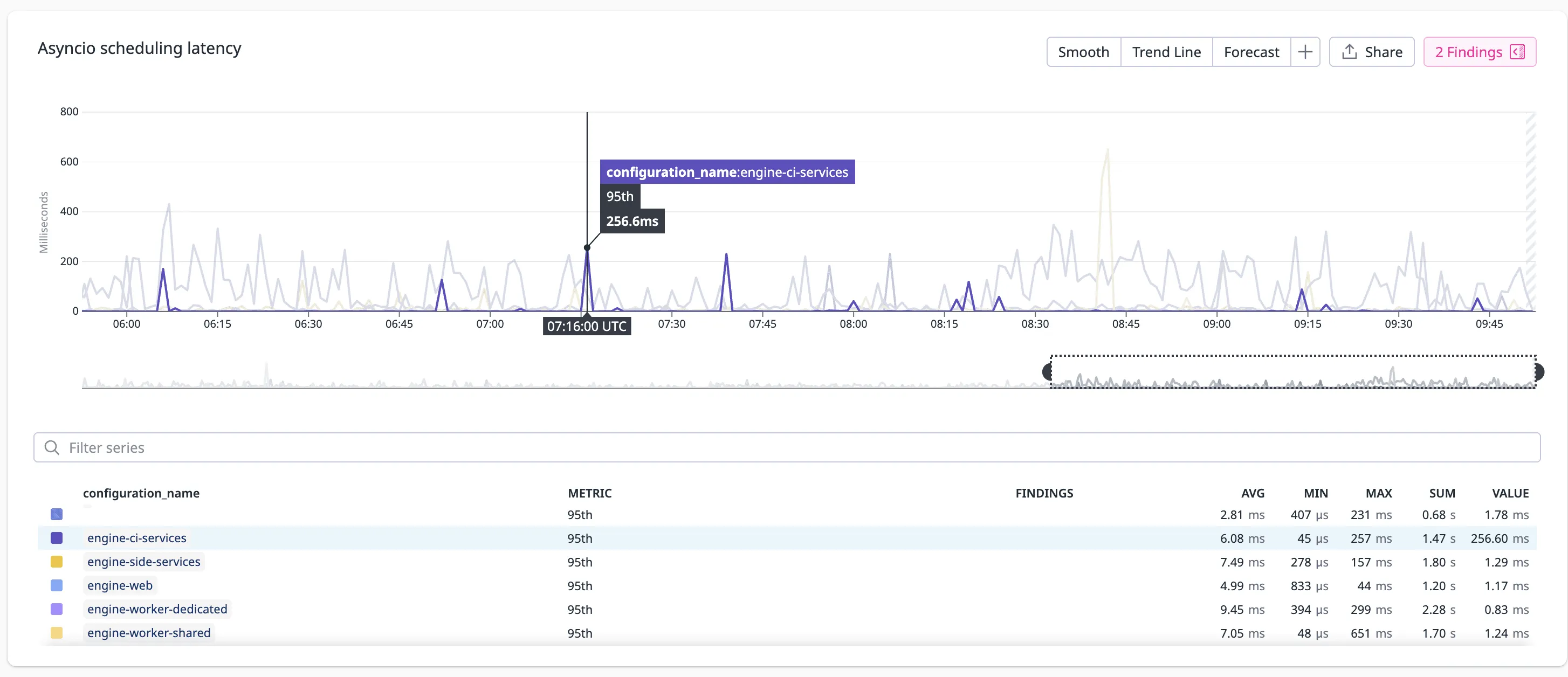Click the engine-web series color swatch

pyautogui.click(x=57, y=586)
